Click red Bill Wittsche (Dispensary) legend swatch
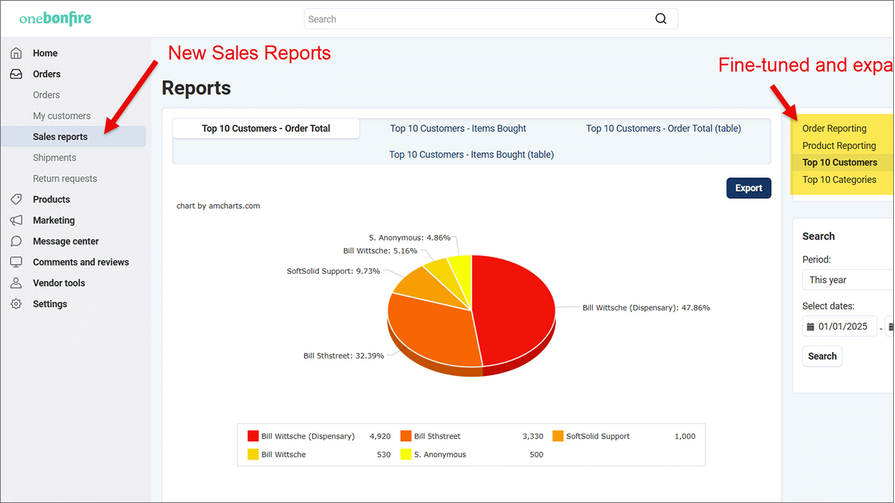 click(253, 436)
